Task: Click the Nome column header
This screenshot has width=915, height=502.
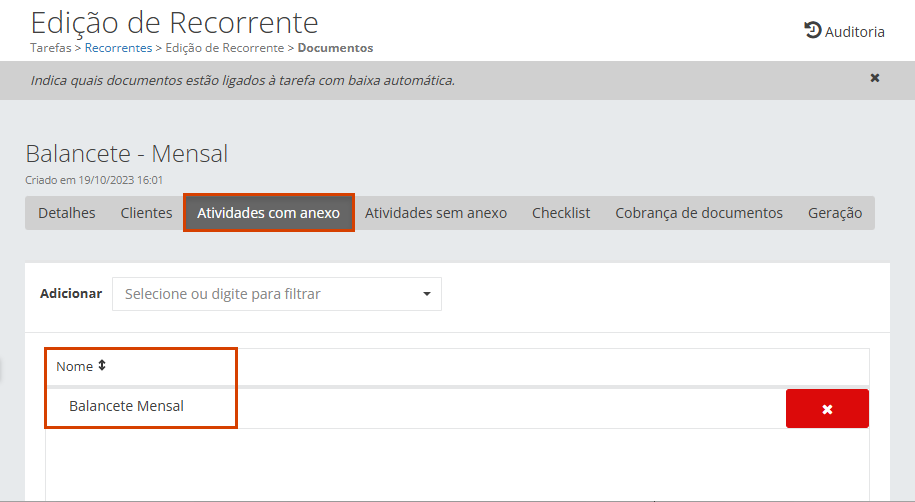Action: click(74, 367)
